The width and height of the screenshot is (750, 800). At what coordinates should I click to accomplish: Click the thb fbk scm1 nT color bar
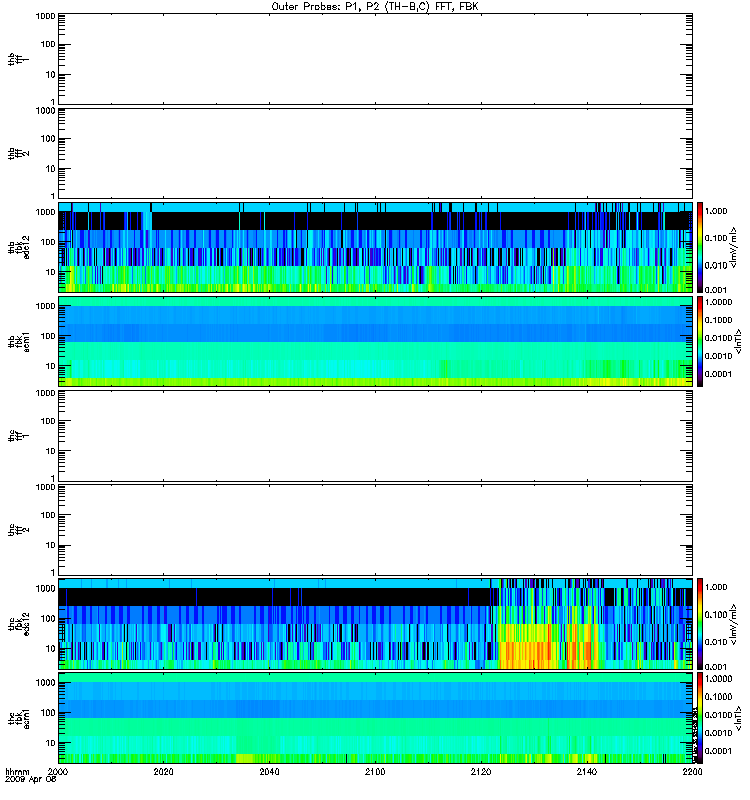coord(700,342)
